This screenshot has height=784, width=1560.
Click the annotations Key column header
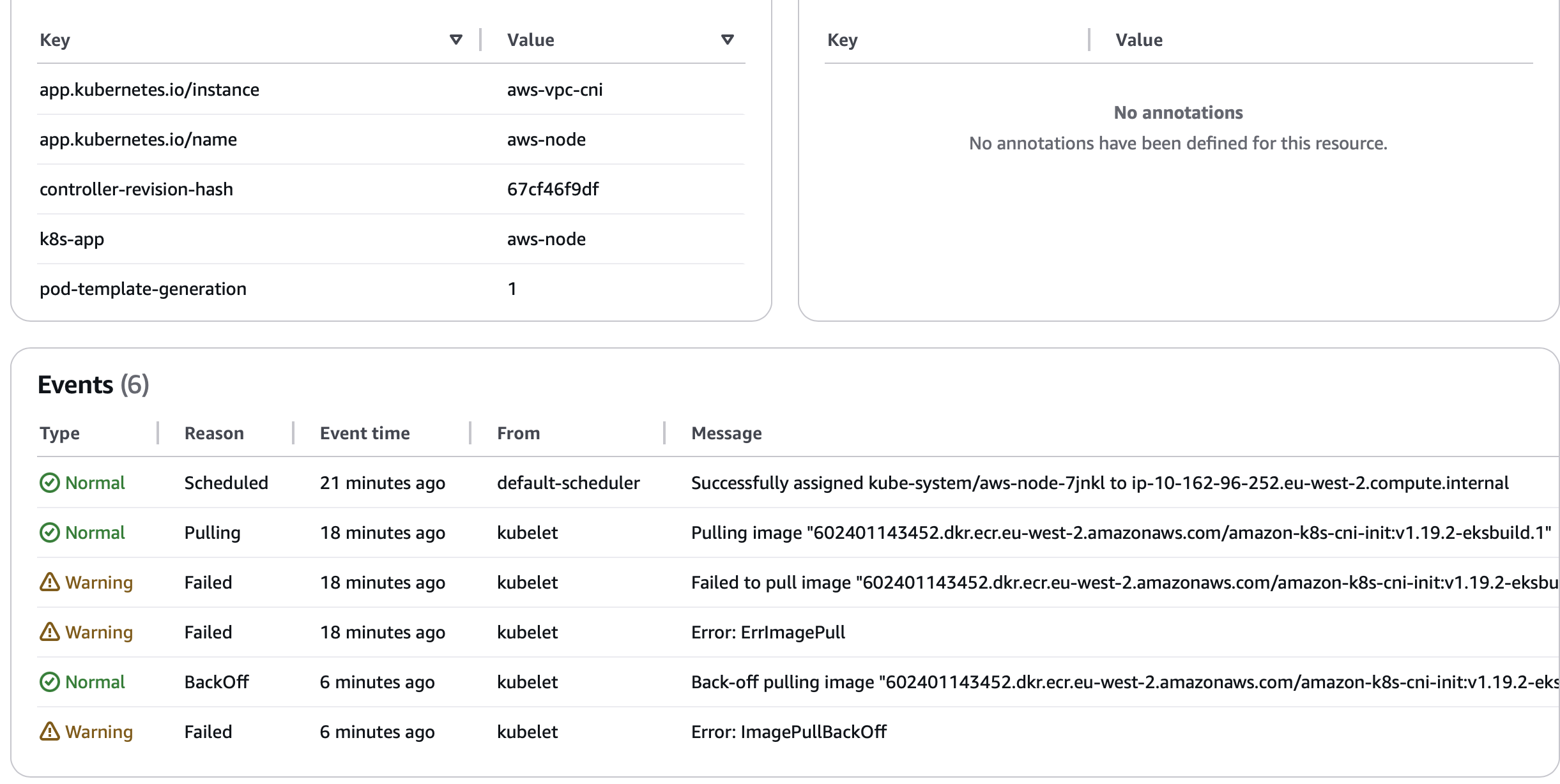coord(842,40)
